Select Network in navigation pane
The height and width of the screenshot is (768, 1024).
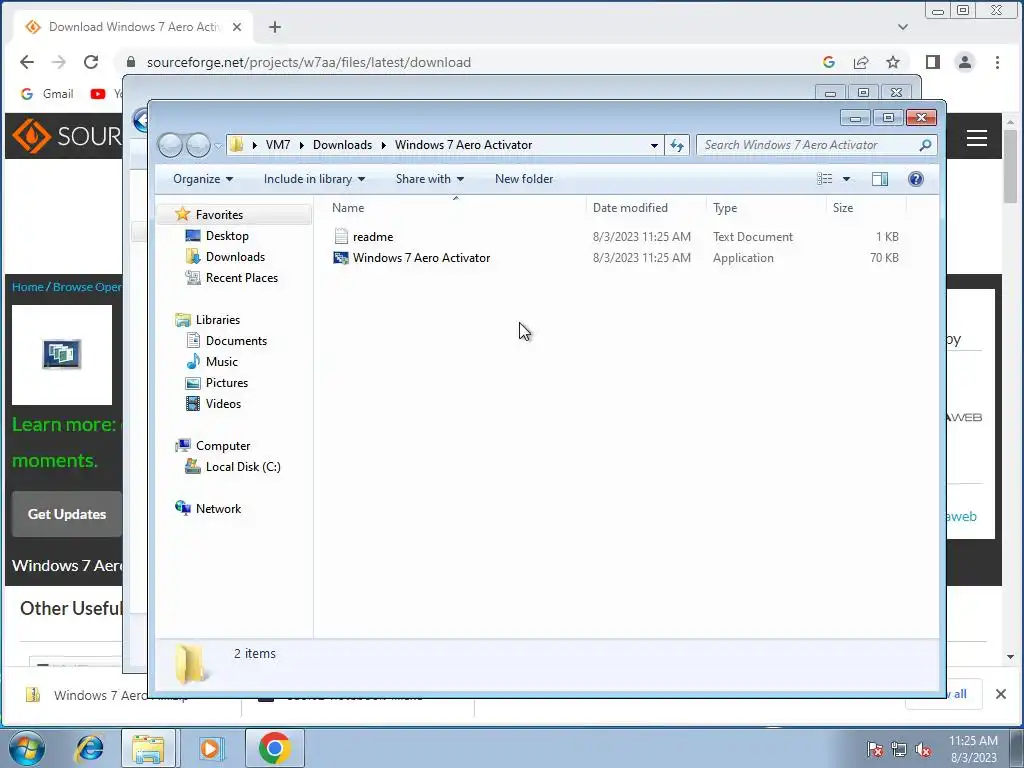pos(218,509)
